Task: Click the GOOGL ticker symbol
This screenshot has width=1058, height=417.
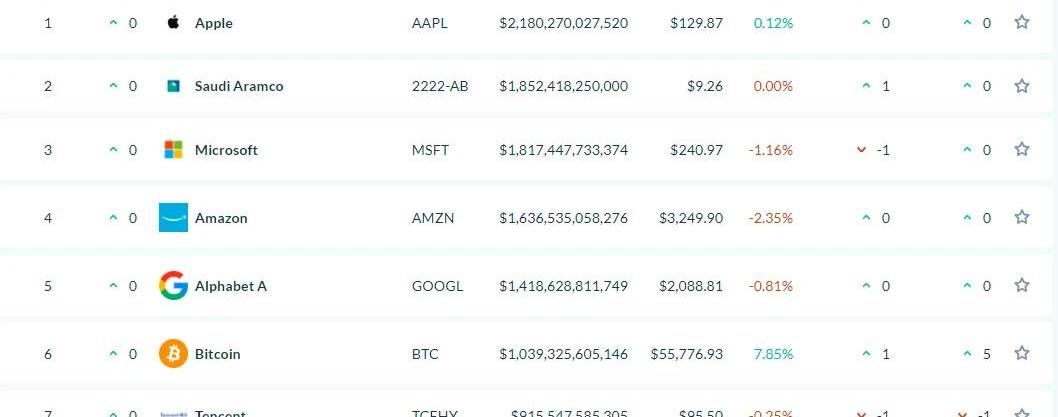Action: point(437,286)
